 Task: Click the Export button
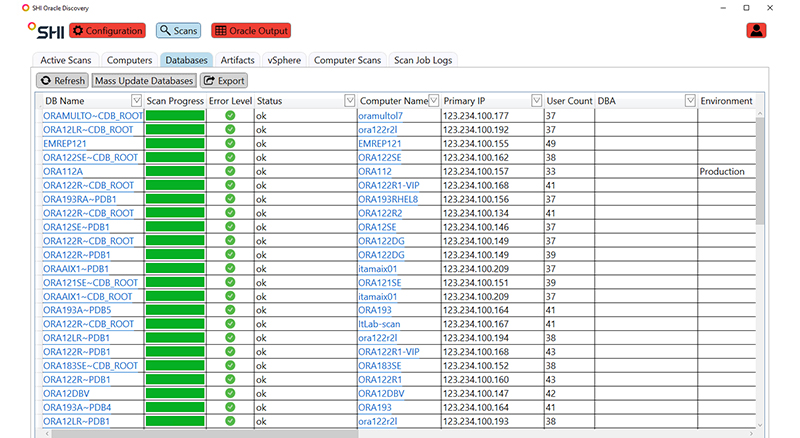tap(223, 80)
